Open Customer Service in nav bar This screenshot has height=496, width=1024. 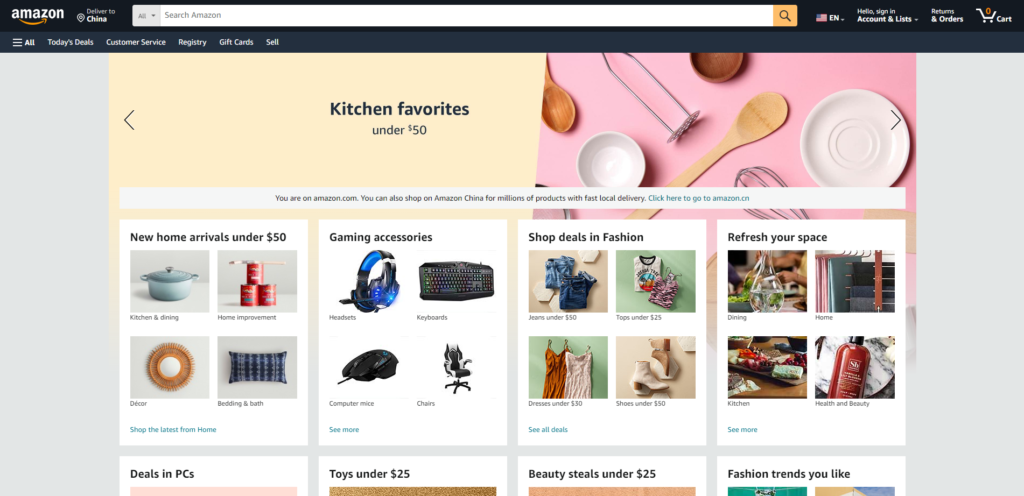point(136,42)
